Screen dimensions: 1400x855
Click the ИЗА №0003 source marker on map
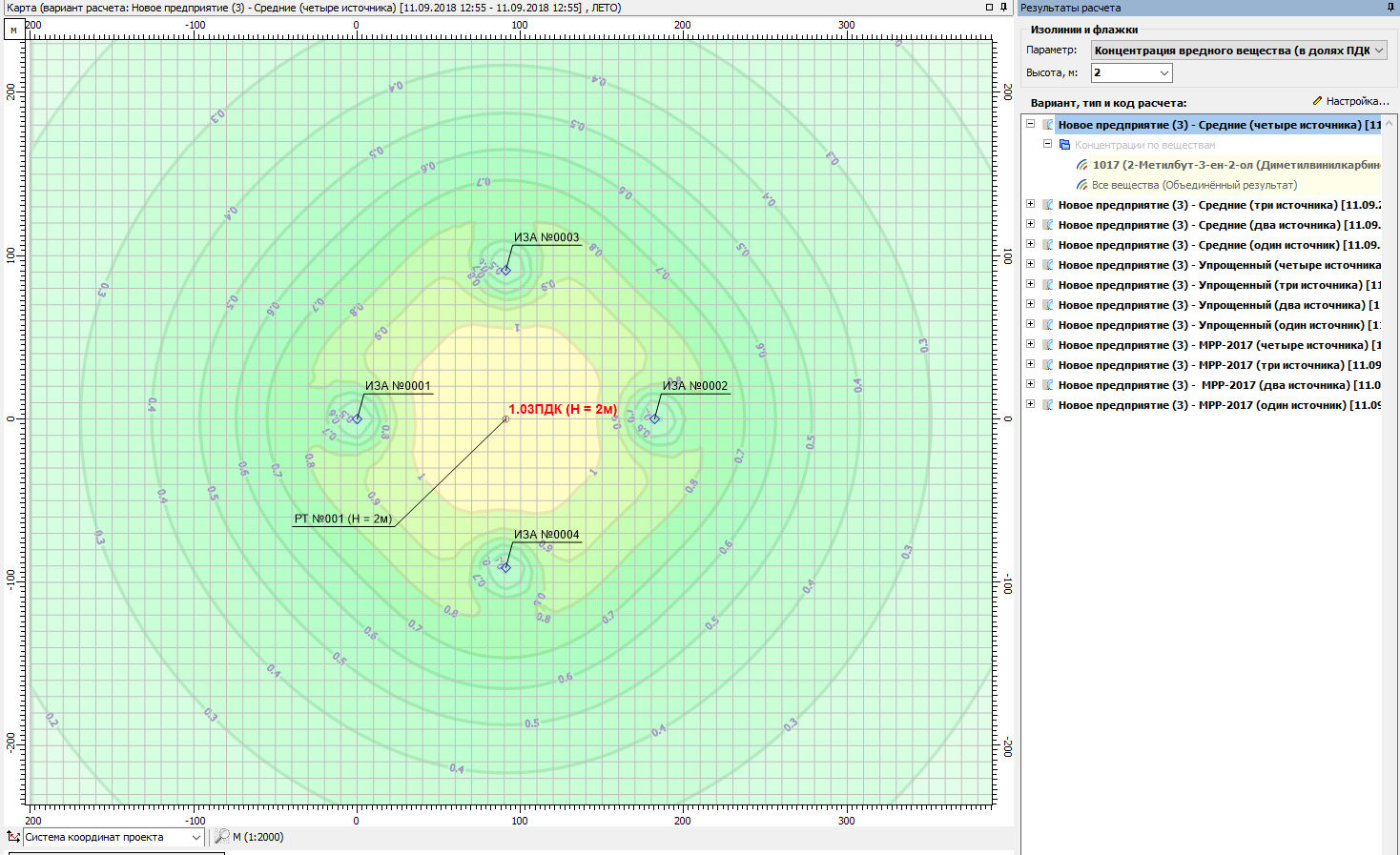[x=505, y=271]
